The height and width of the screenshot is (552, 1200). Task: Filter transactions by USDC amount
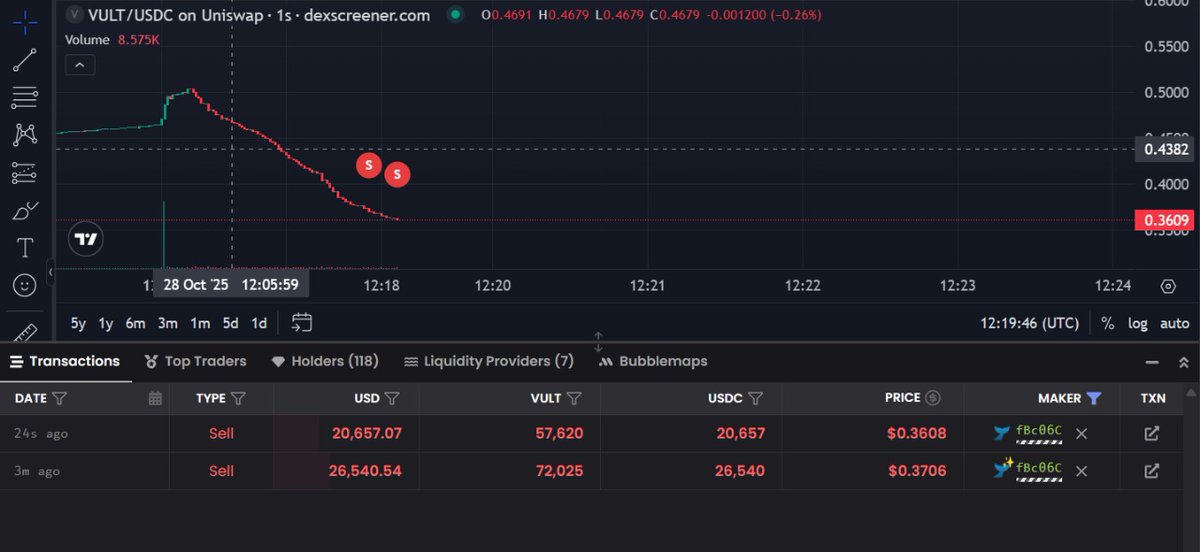pos(756,398)
